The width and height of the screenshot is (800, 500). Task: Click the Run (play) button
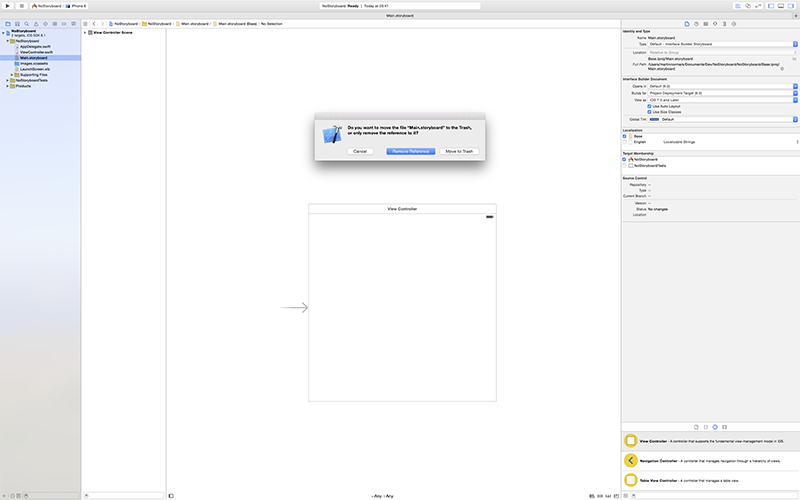point(7,6)
